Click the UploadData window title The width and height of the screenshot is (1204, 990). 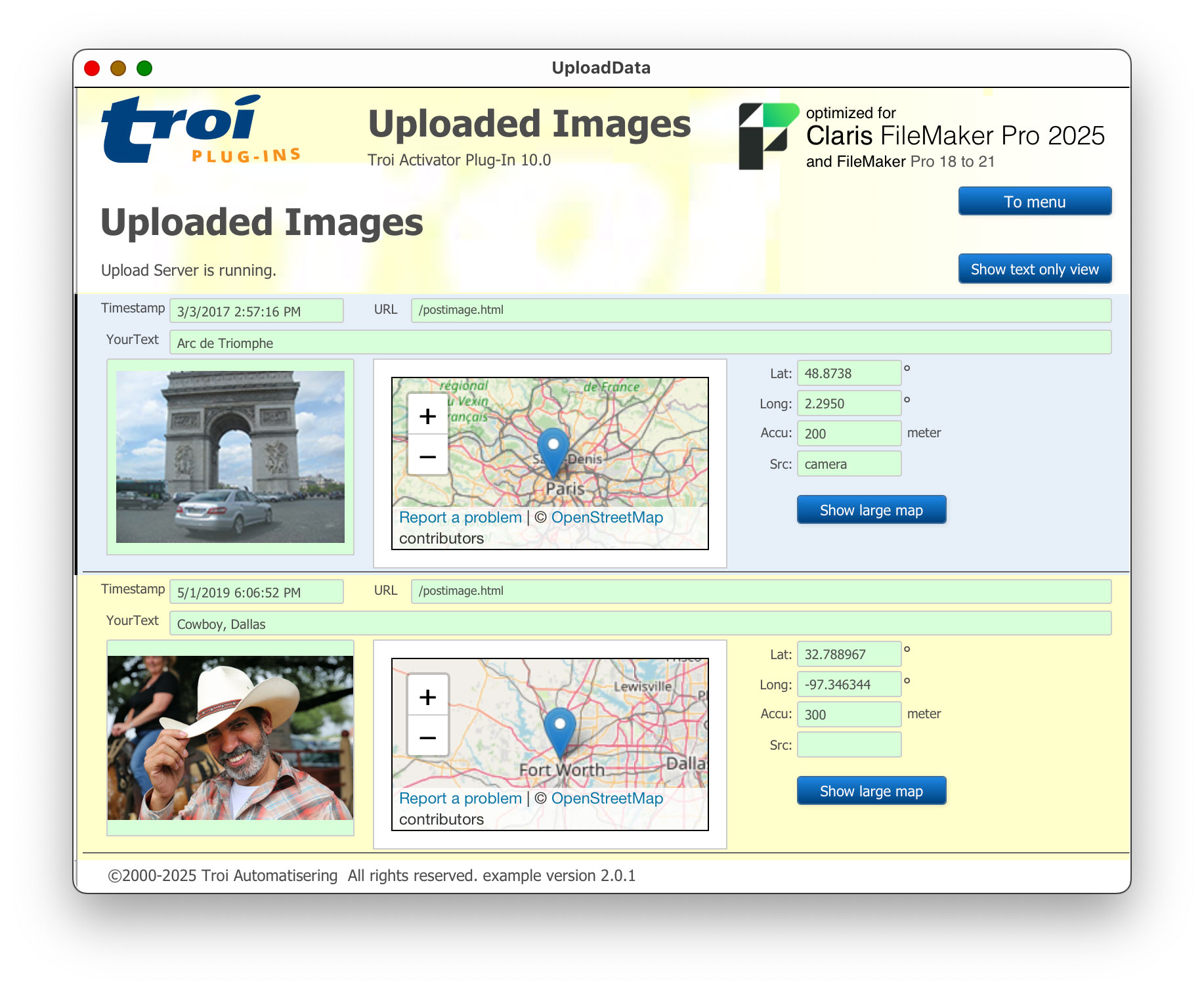(x=601, y=68)
